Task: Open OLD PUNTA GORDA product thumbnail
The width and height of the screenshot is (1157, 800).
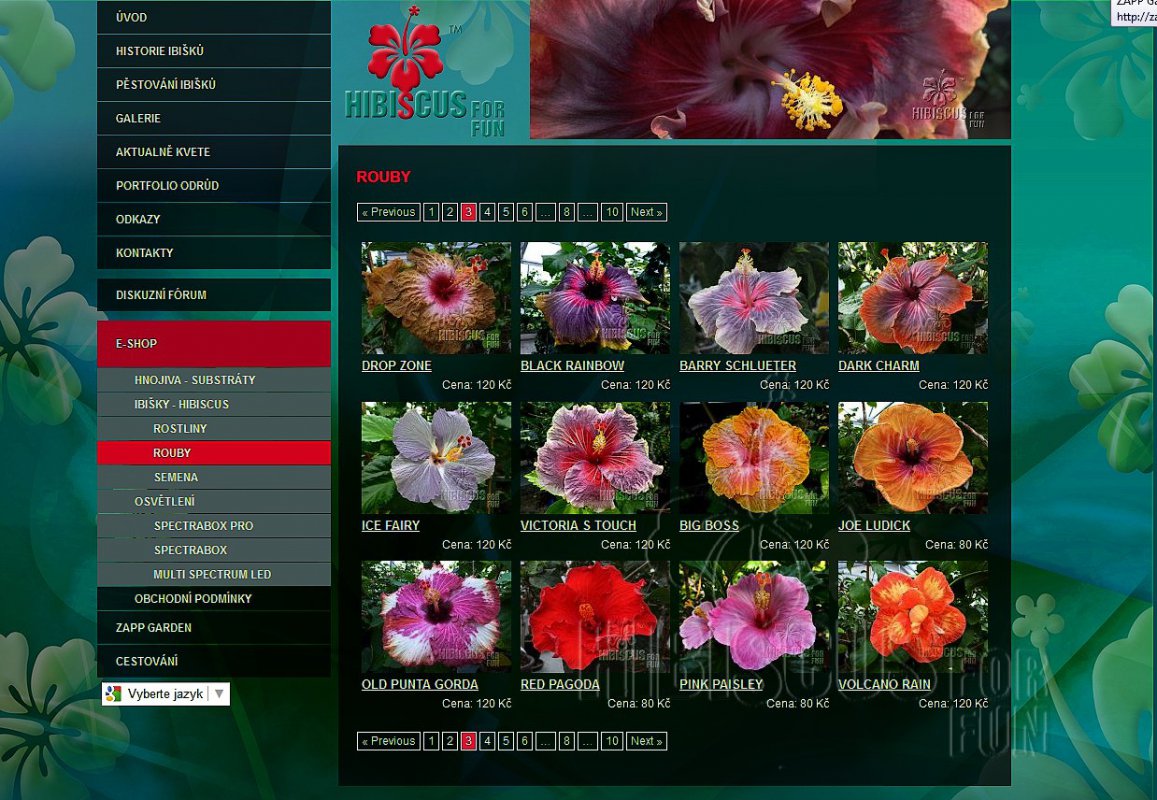Action: (436, 617)
